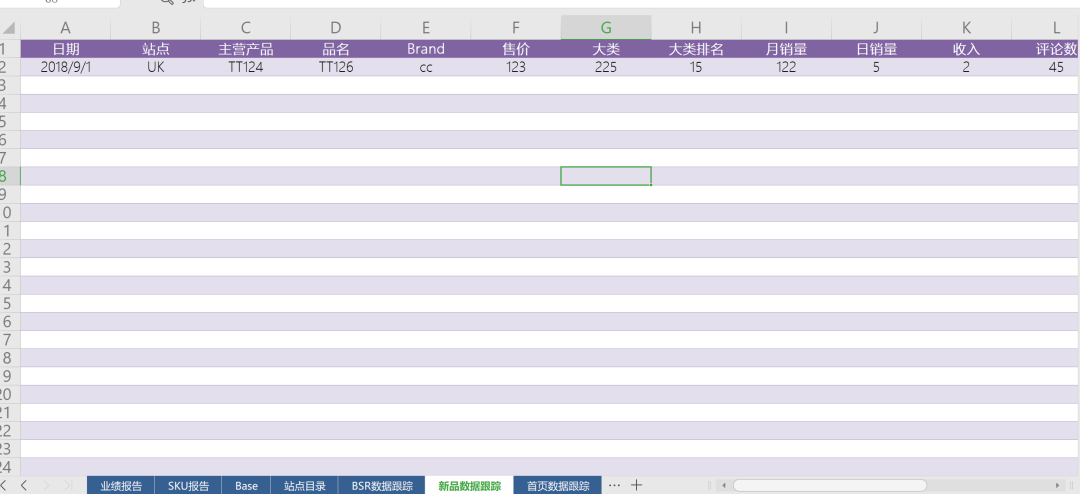This screenshot has height=494, width=1080.
Task: Click the 大类 header cell
Action: coord(606,49)
